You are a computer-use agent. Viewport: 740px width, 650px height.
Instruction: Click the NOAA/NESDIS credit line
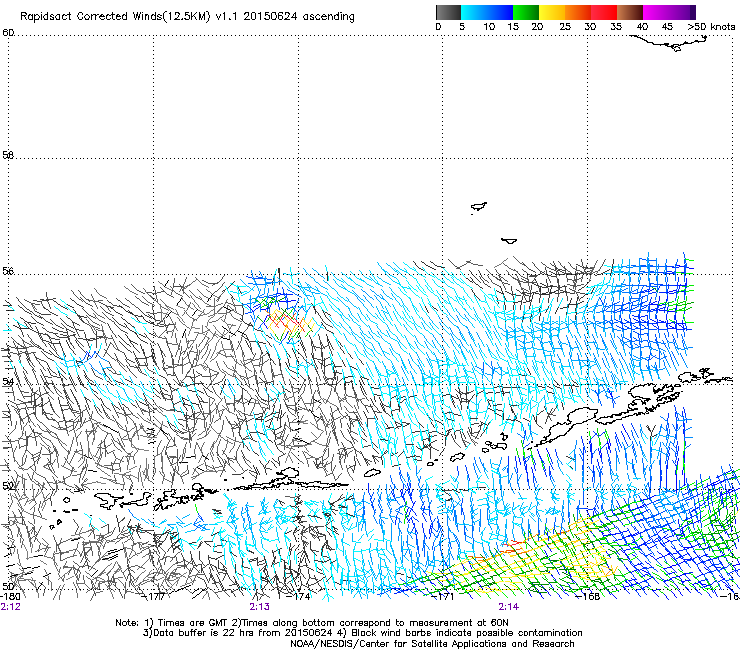click(x=432, y=644)
